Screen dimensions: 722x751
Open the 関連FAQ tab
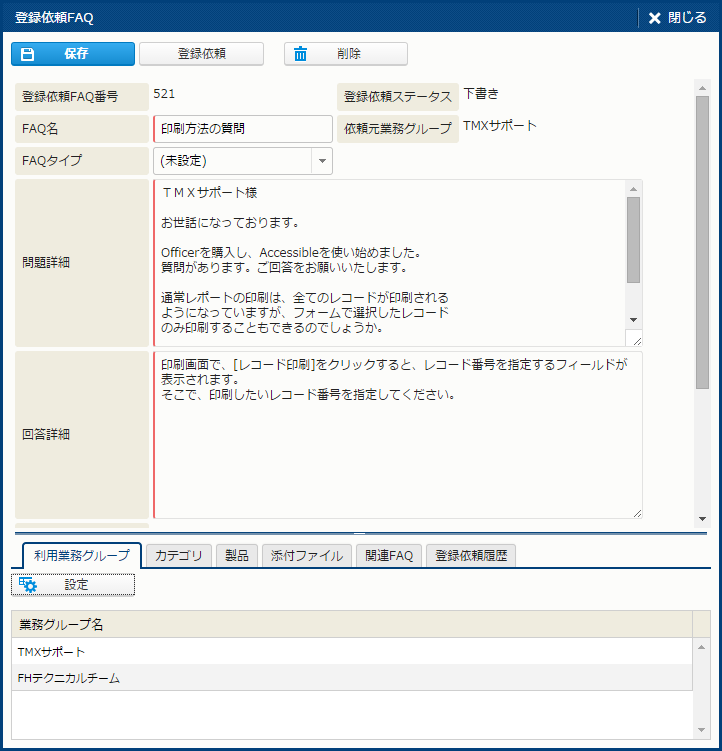388,556
